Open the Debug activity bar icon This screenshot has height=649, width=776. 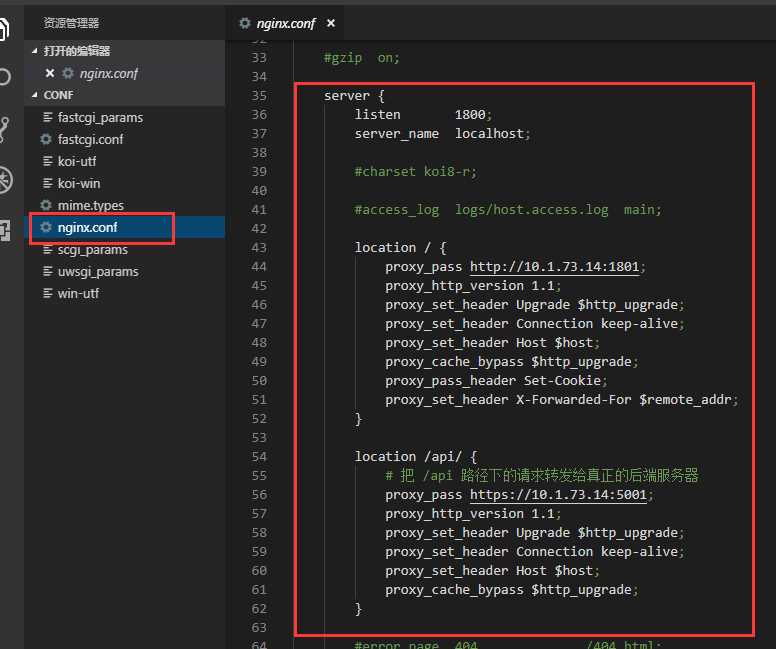pyautogui.click(x=5, y=180)
